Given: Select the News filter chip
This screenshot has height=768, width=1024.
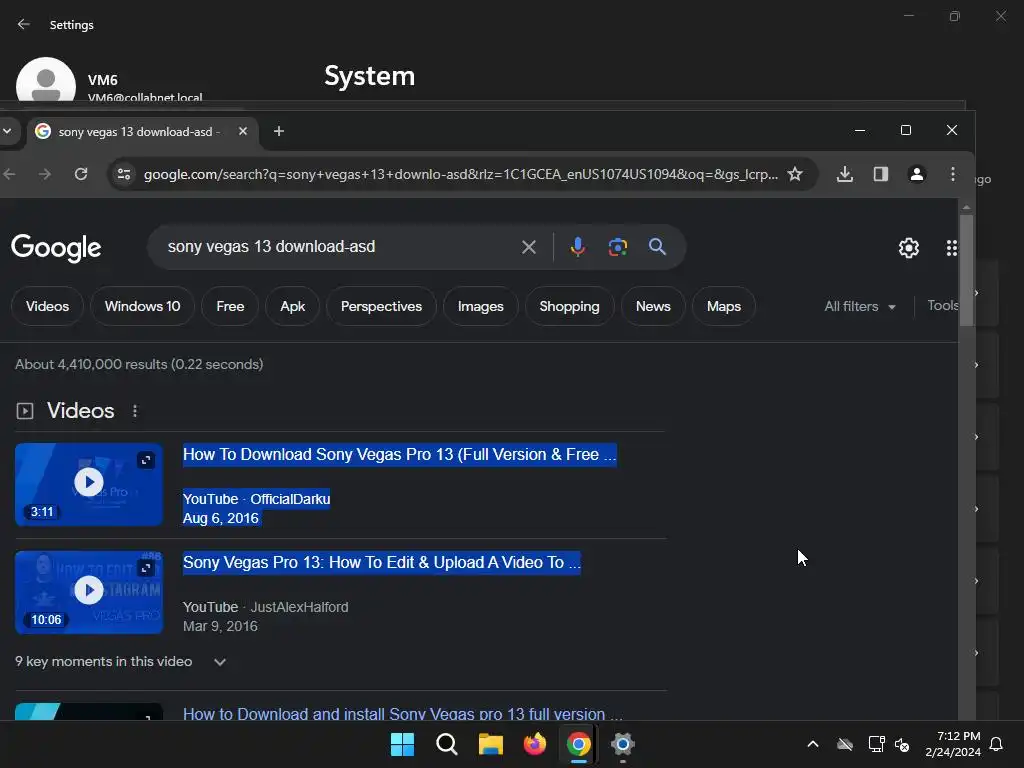Looking at the screenshot, I should click(x=653, y=306).
